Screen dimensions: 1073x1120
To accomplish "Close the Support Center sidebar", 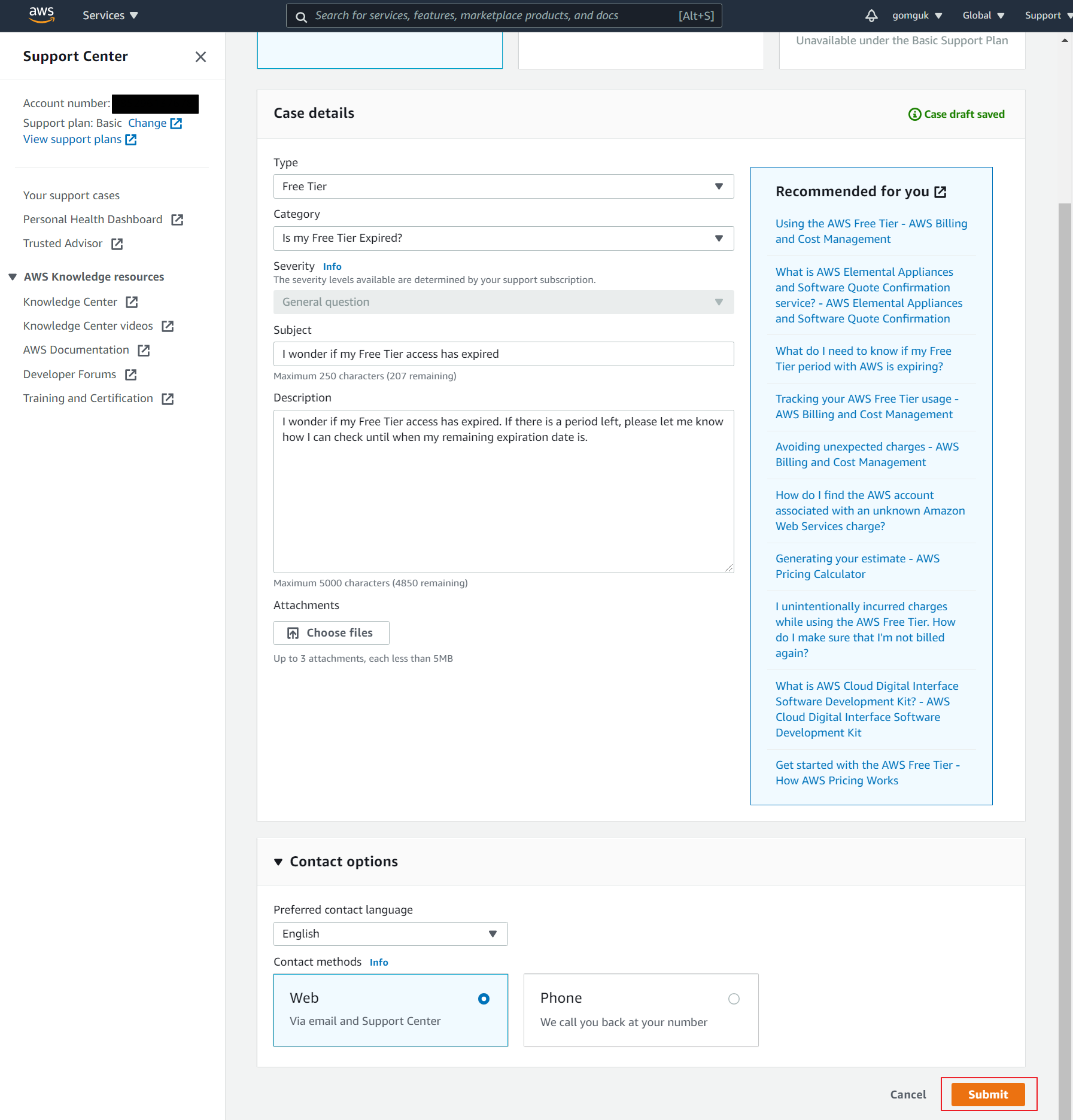I will pyautogui.click(x=200, y=57).
